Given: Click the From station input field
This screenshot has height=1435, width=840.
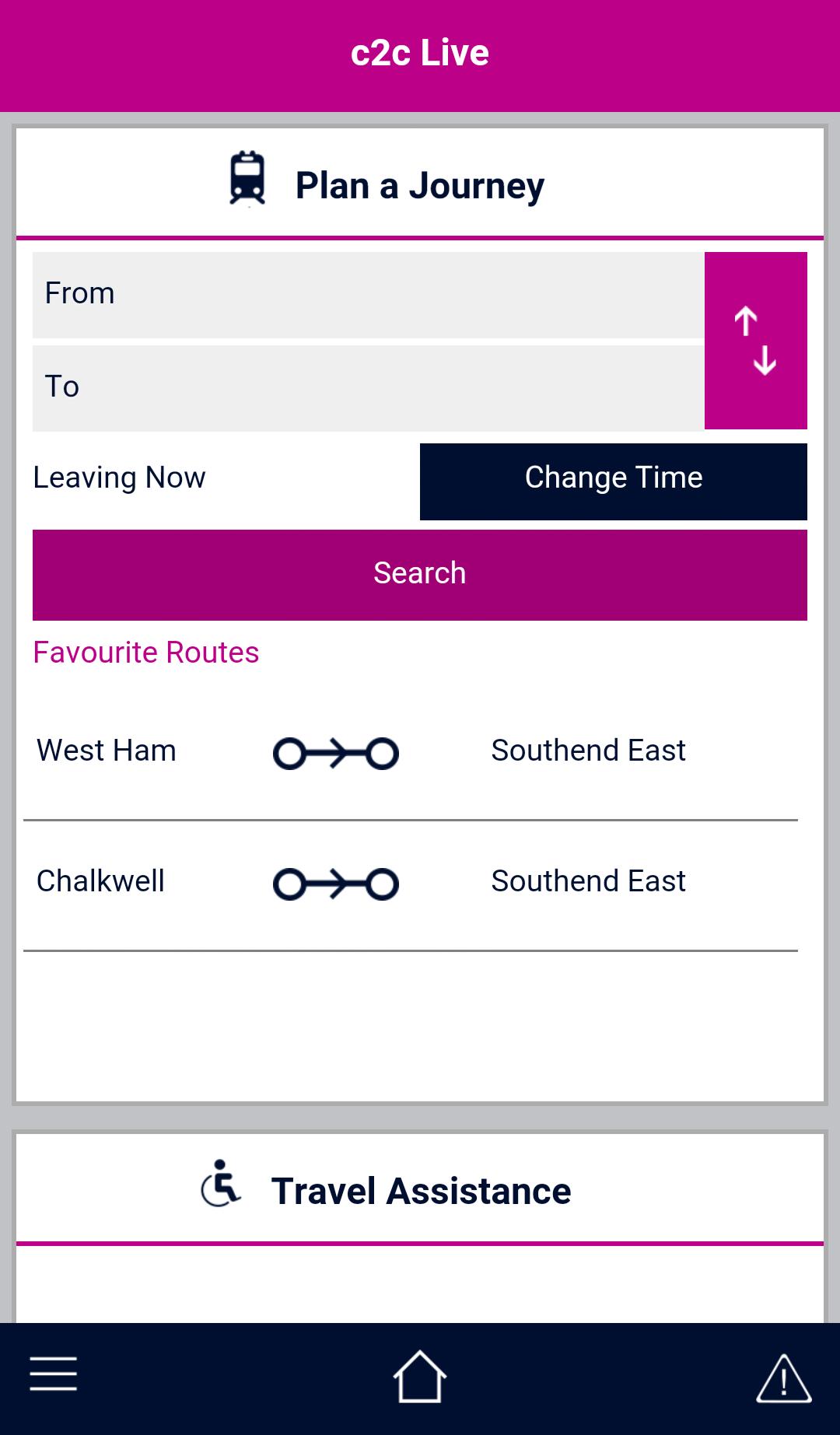Looking at the screenshot, I should point(368,294).
